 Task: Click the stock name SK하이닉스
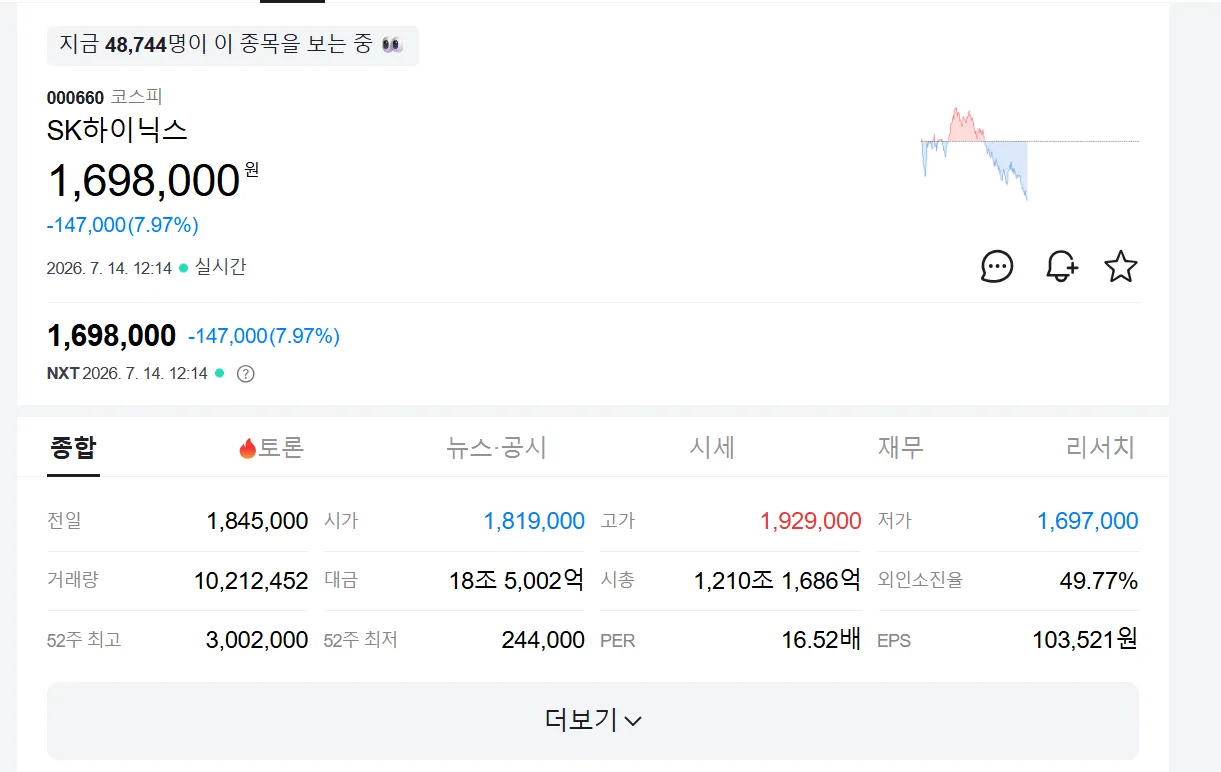(117, 129)
